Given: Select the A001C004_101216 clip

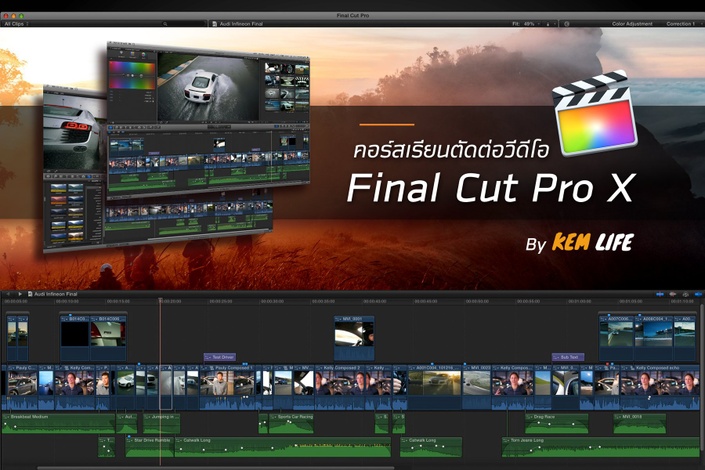Looking at the screenshot, I should 435,387.
